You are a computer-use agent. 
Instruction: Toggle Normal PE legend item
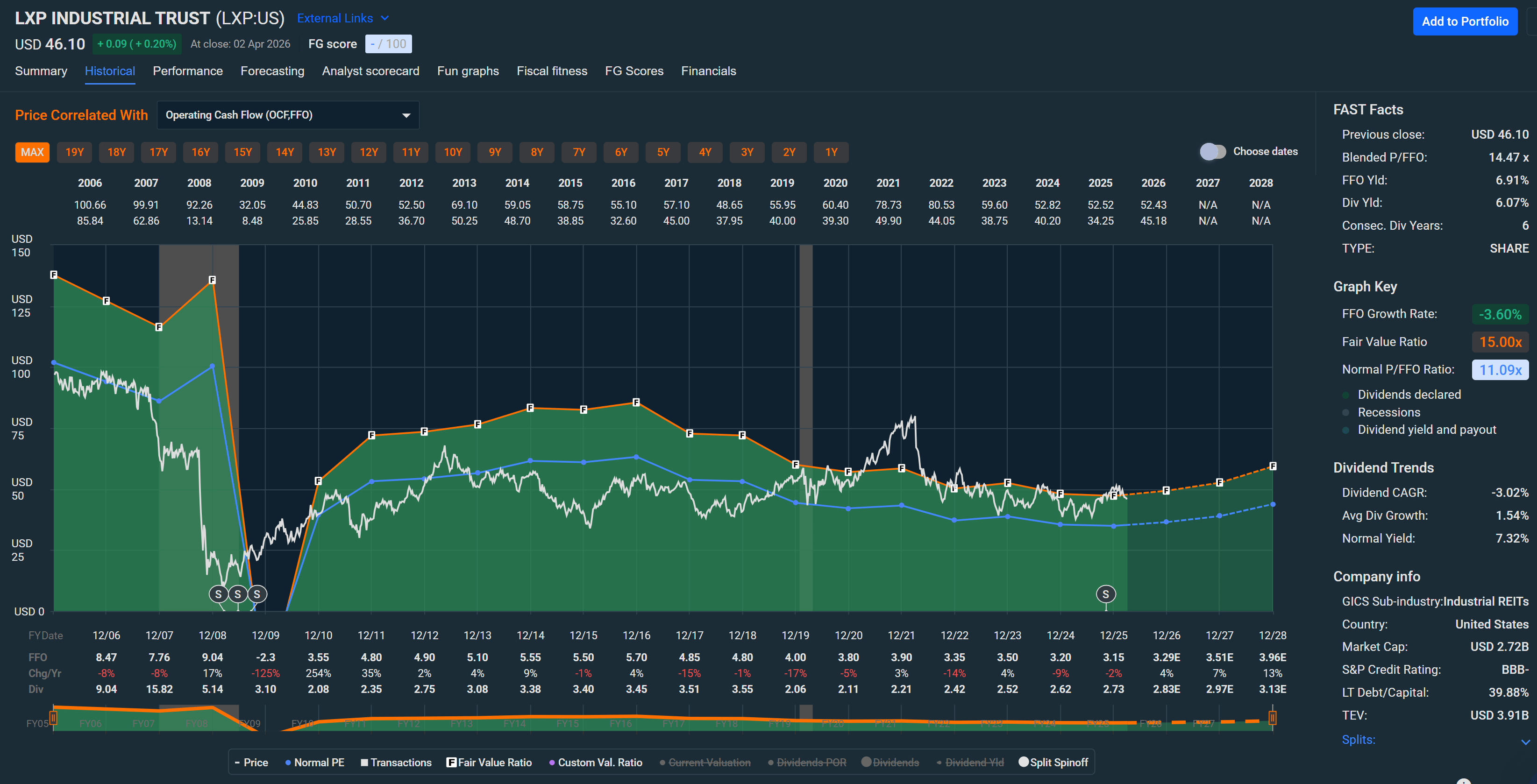(315, 763)
